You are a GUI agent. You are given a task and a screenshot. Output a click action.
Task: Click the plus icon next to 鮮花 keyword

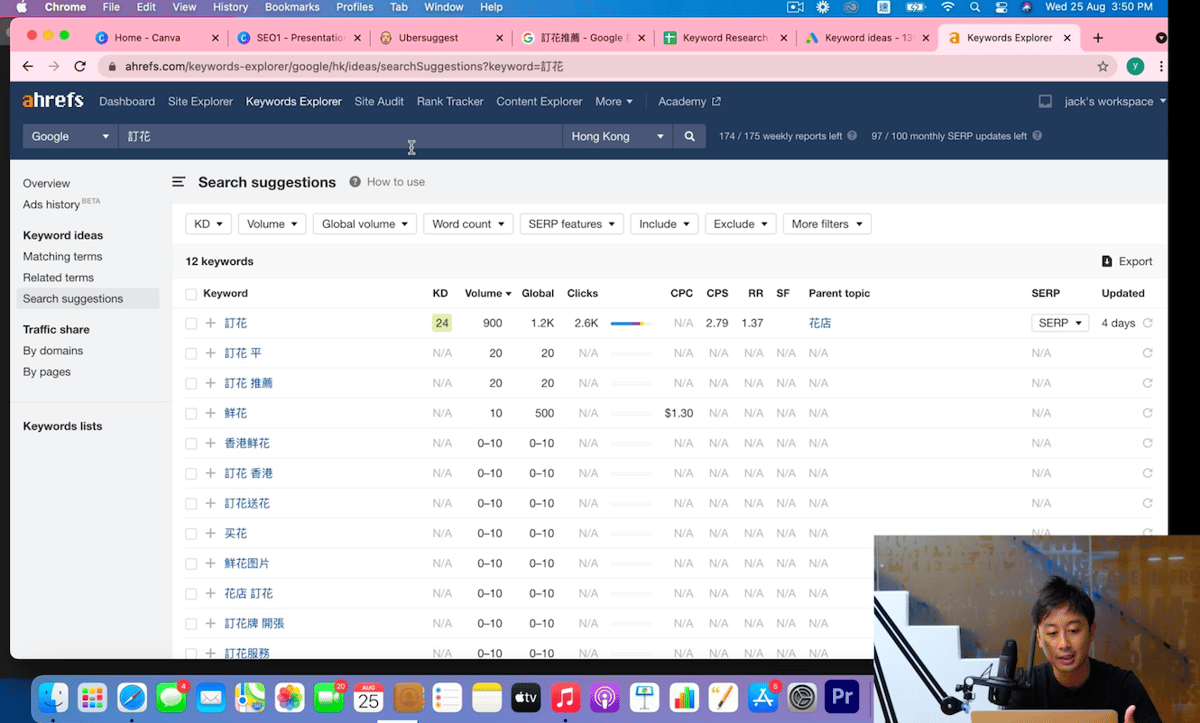(x=211, y=413)
